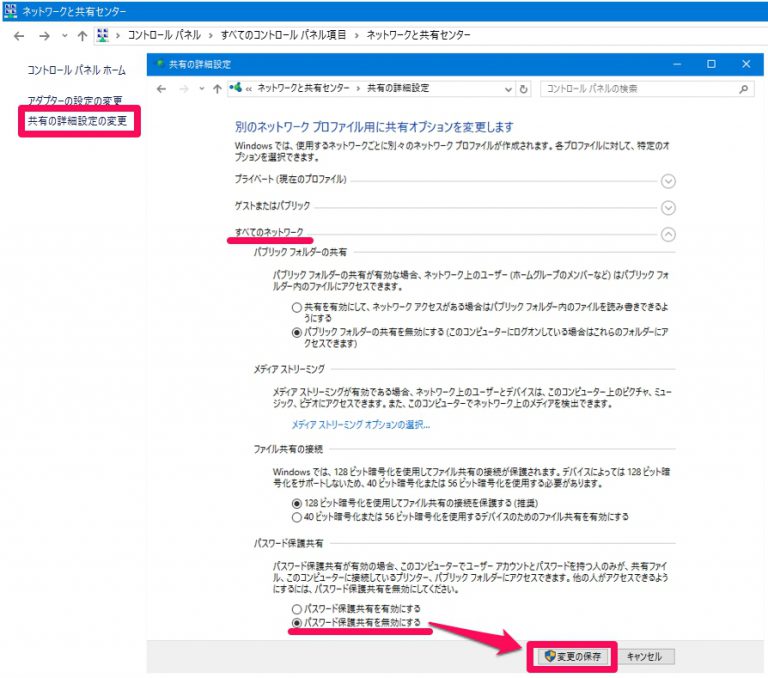Go forward in outer Network and Sharing Center window
The width and height of the screenshot is (768, 678).
tap(45, 36)
